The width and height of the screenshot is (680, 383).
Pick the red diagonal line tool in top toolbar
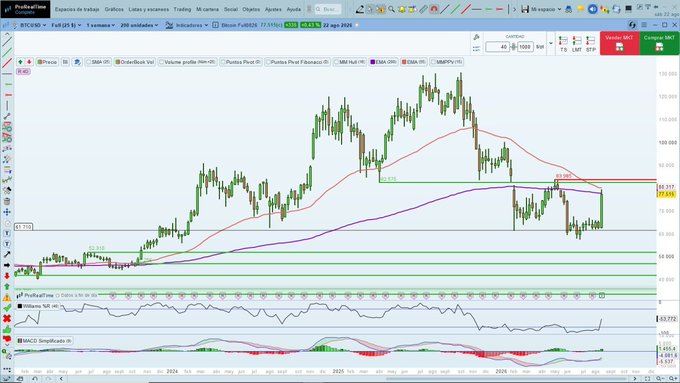pos(466,9)
